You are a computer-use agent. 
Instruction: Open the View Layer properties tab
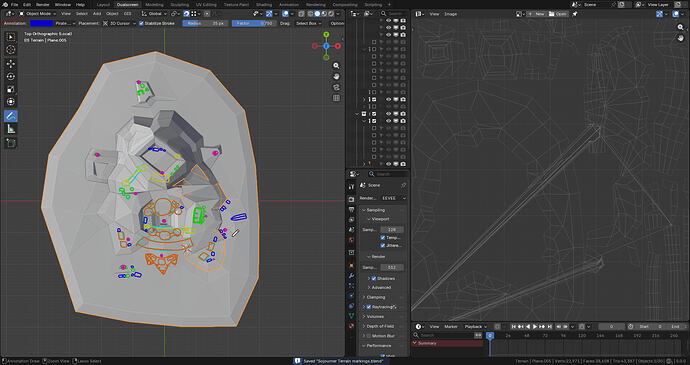click(x=351, y=220)
